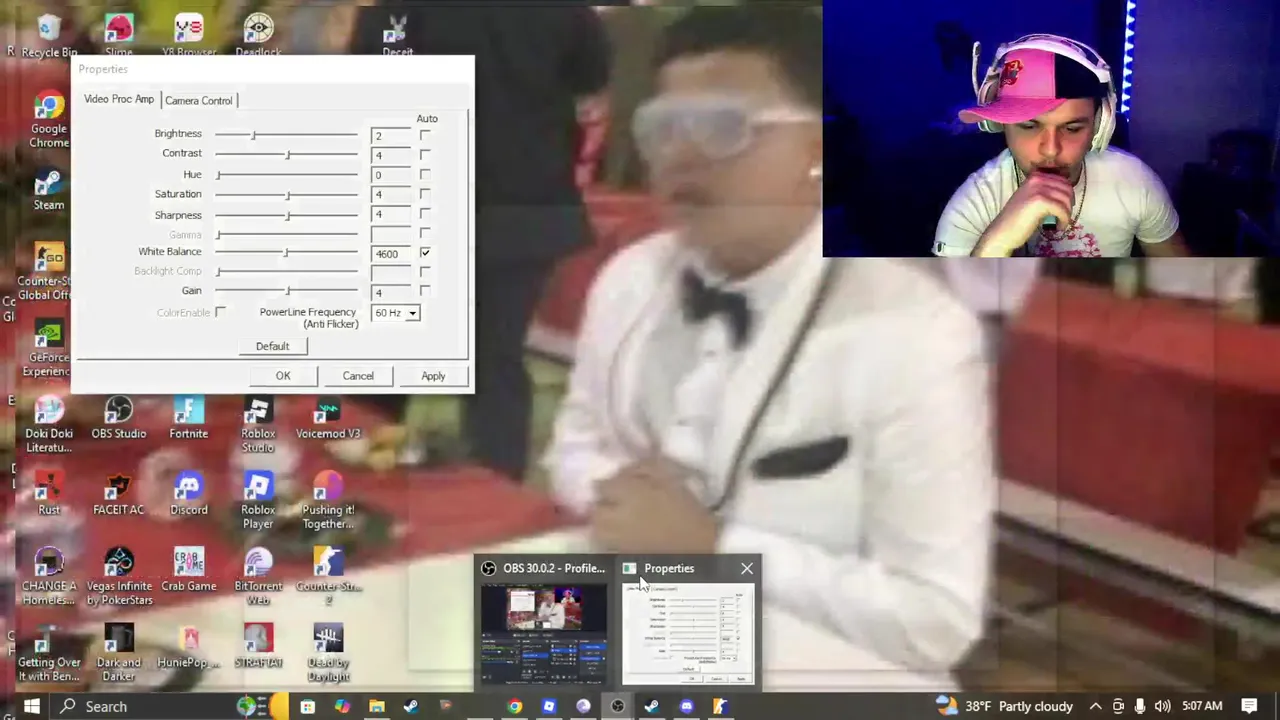The width and height of the screenshot is (1280, 720).
Task: Open File Explorer from the taskbar
Action: 376,706
